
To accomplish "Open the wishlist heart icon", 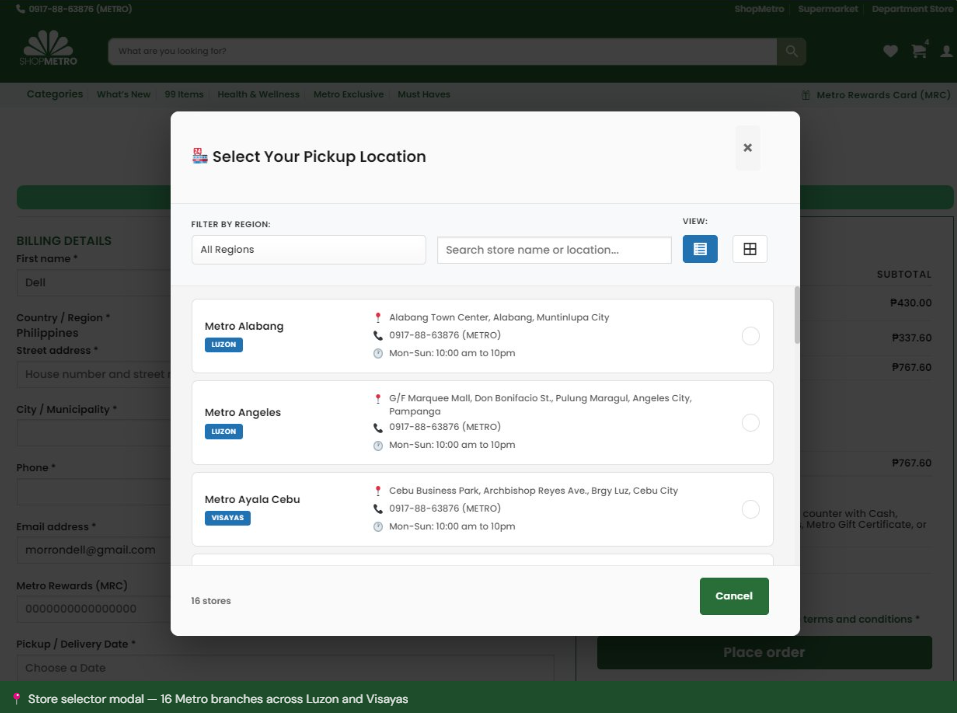I will click(x=890, y=51).
